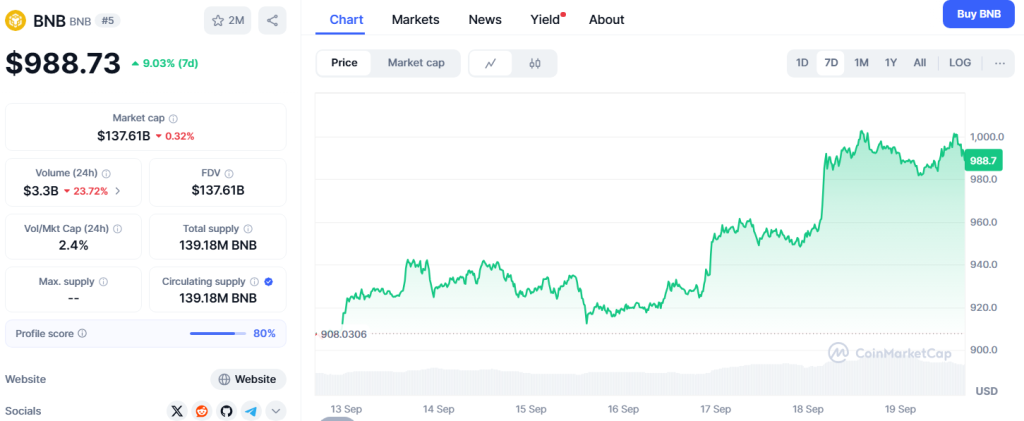Image resolution: width=1024 pixels, height=421 pixels.
Task: Click the 1,000.0 axis label
Action: (986, 136)
